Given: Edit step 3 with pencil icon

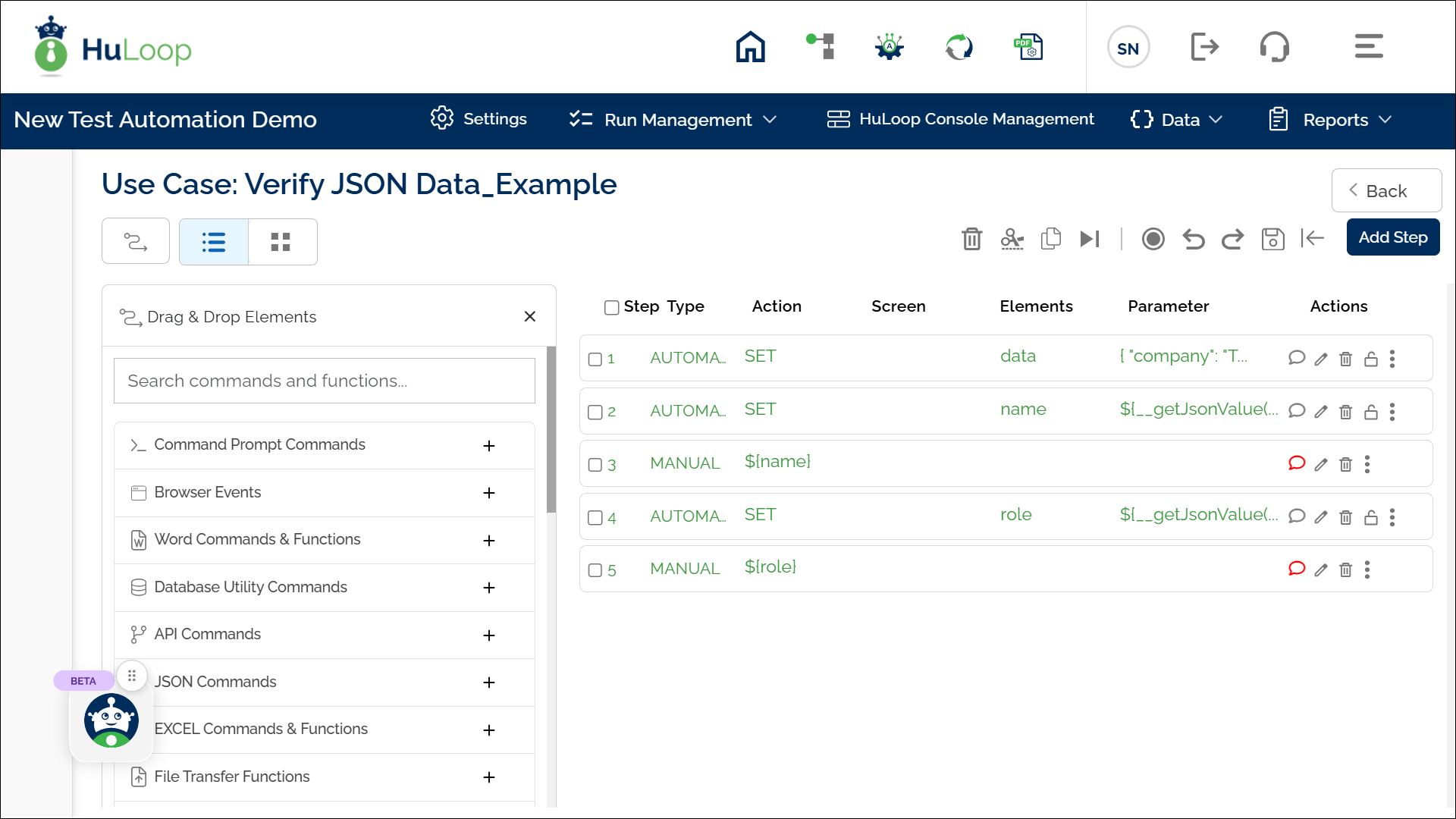Looking at the screenshot, I should click(1321, 465).
